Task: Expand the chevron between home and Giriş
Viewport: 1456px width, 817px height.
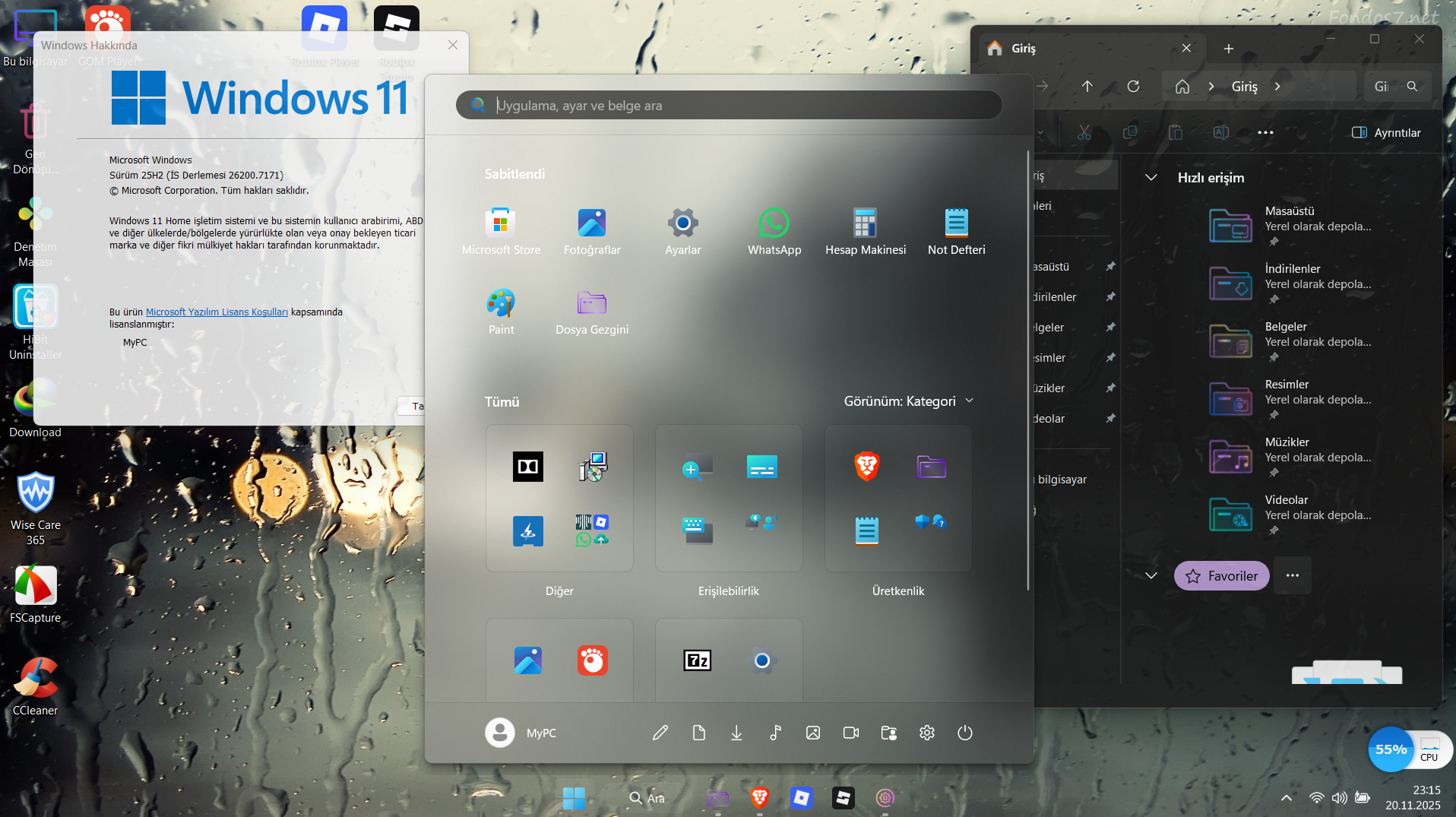Action: (1211, 87)
